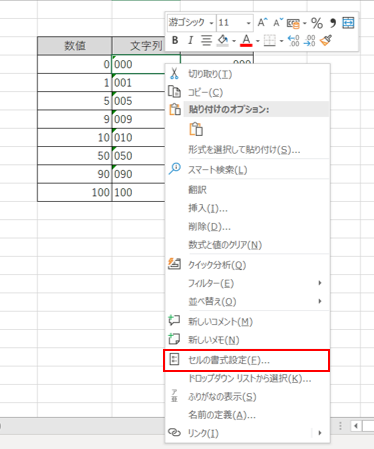Click the center align icon
The height and width of the screenshot is (449, 374).
(x=206, y=41)
